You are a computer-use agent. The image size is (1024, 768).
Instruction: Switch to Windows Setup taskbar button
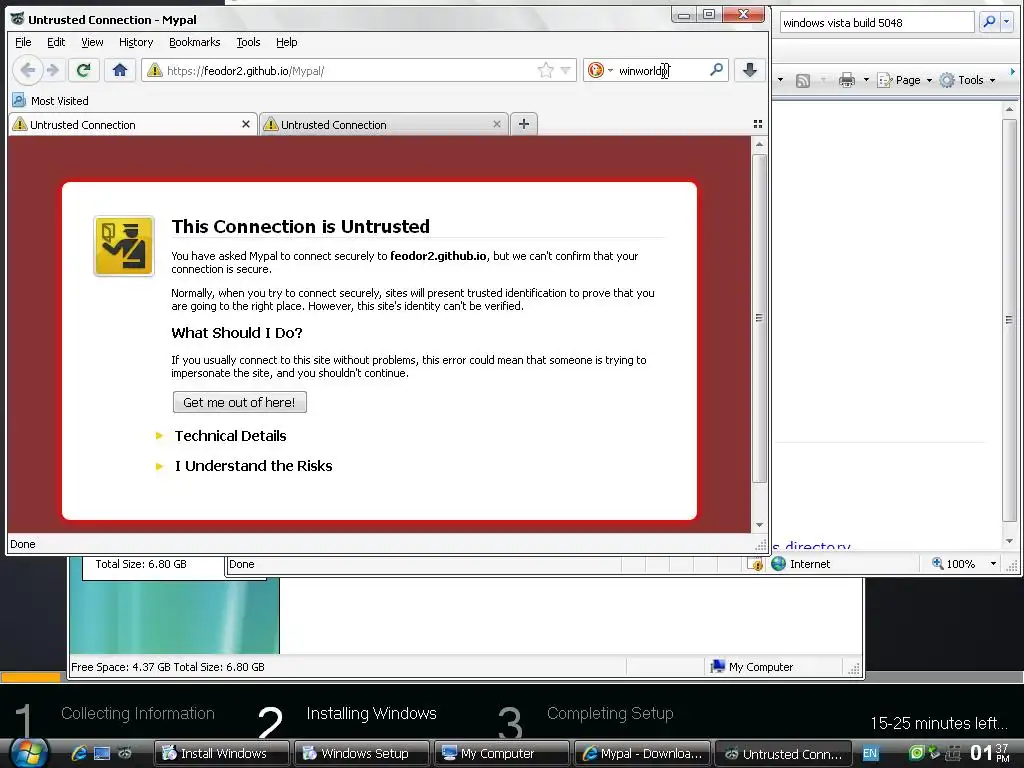pos(362,753)
